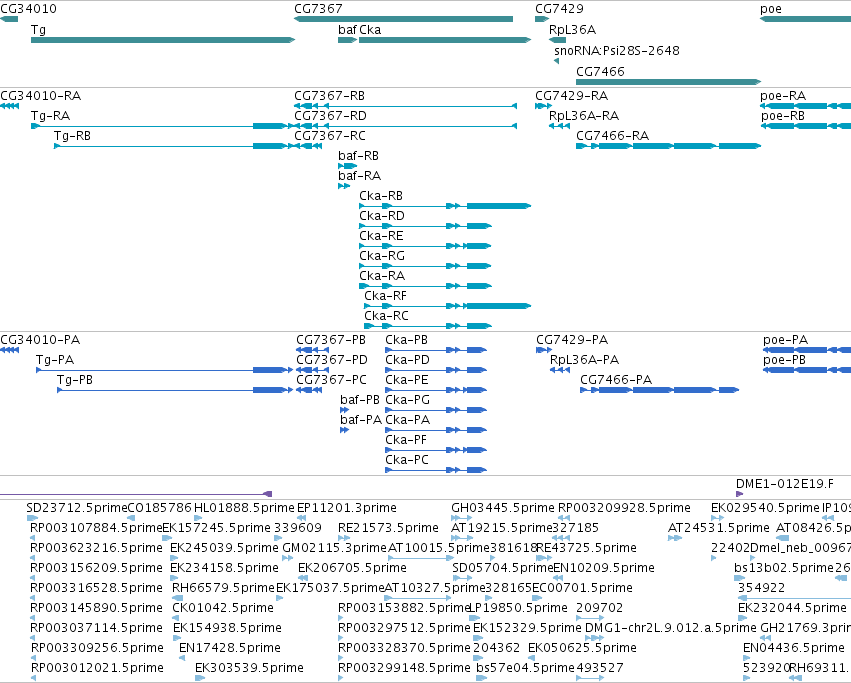This screenshot has width=851, height=683.
Task: Select the poe-PB protein label
Action: 784,360
